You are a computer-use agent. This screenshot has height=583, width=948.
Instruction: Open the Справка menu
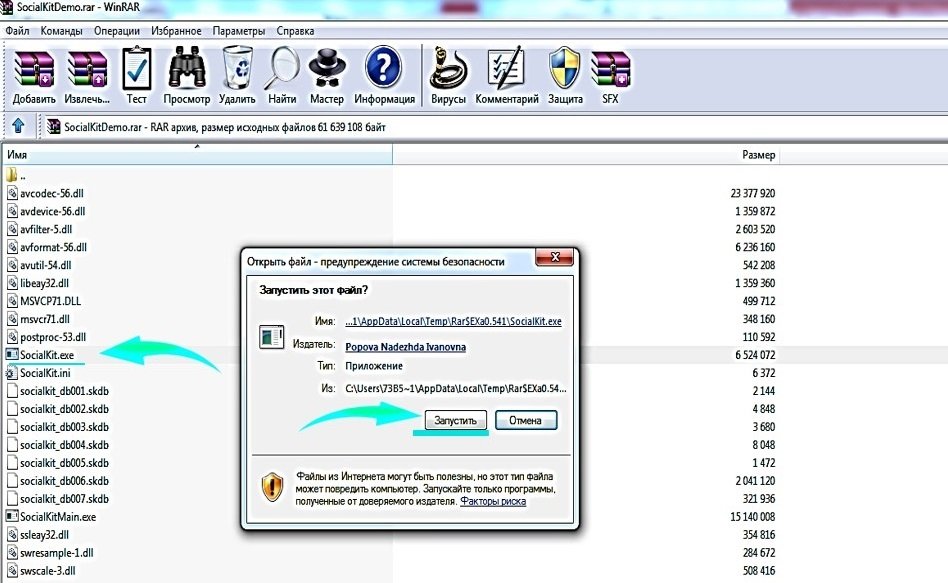pyautogui.click(x=295, y=31)
